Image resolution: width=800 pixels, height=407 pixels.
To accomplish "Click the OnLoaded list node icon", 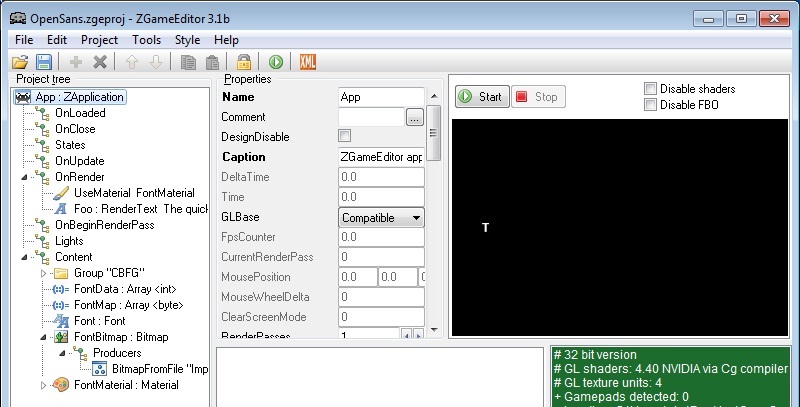I will pos(42,113).
